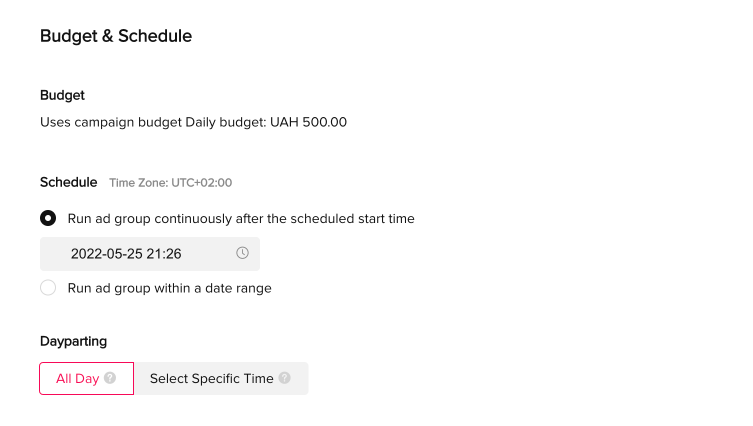The image size is (753, 426).
Task: Choose the All Day dayparting option
Action: click(x=86, y=378)
